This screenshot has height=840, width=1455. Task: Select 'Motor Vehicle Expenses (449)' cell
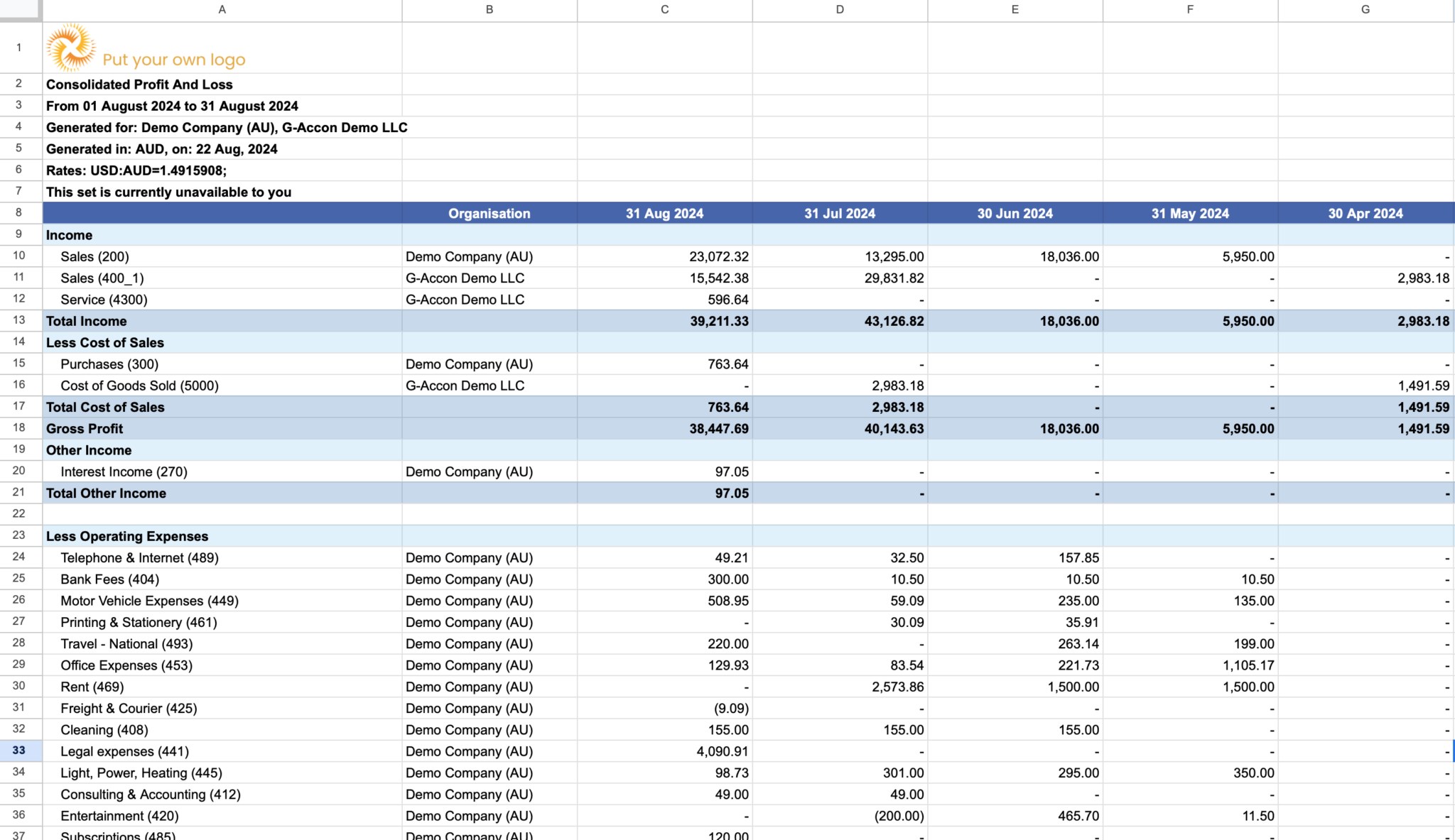222,601
